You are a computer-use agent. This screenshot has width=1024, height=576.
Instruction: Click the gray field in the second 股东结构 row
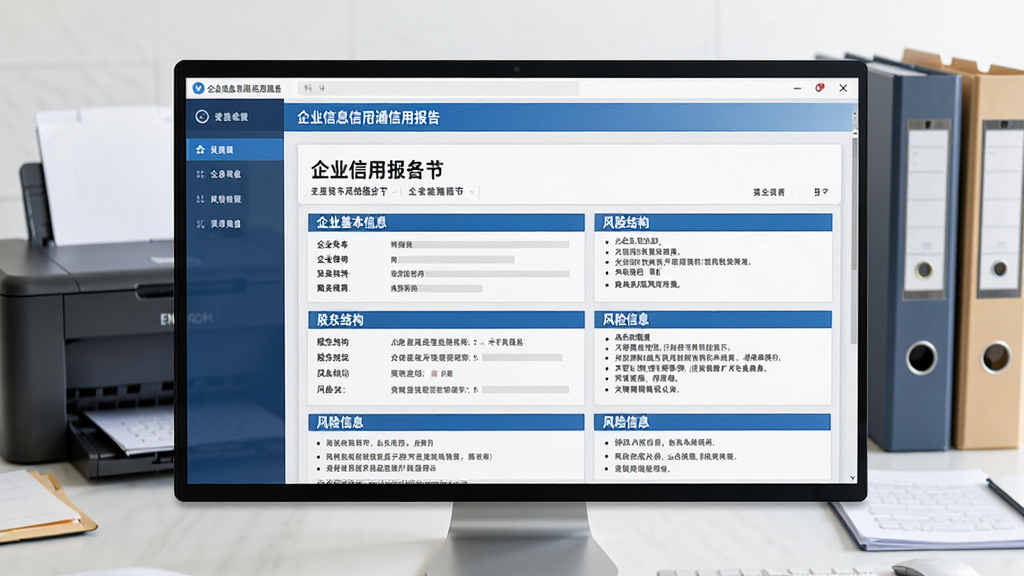coord(522,358)
